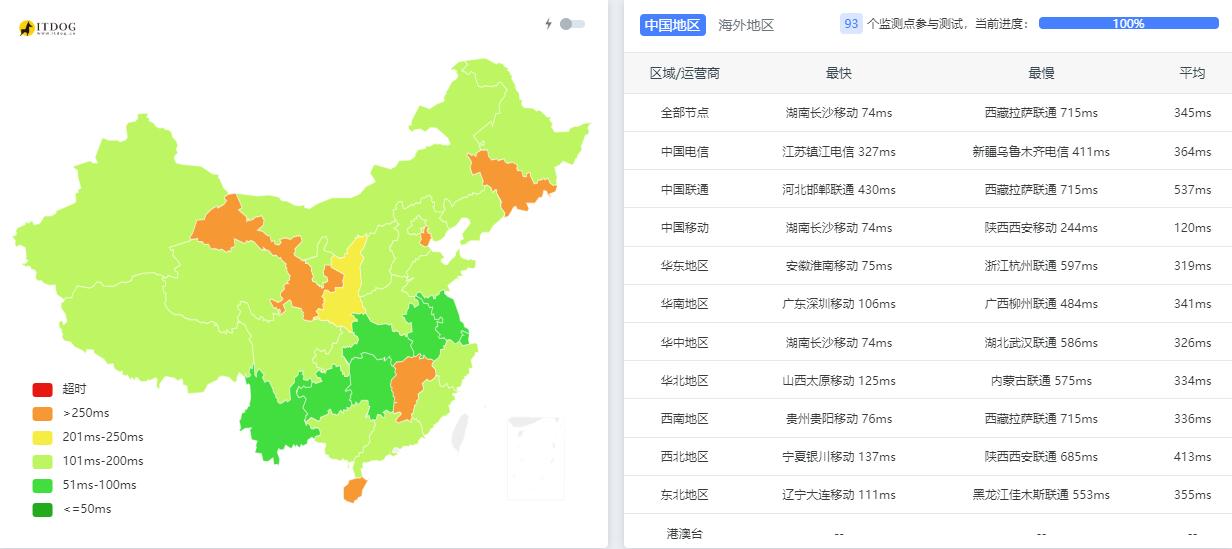Click the 平均 column header

(1192, 73)
